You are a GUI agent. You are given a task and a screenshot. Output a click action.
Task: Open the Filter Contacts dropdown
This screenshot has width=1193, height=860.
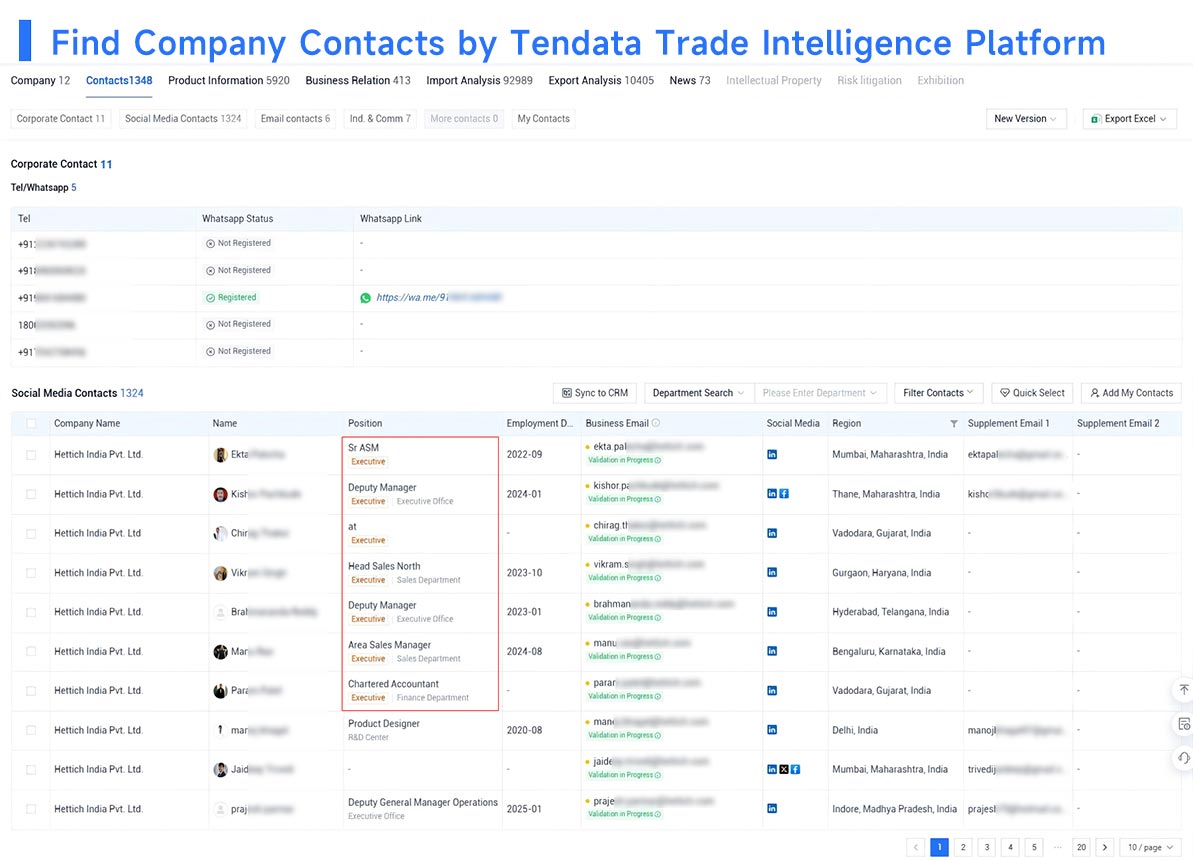coord(938,393)
